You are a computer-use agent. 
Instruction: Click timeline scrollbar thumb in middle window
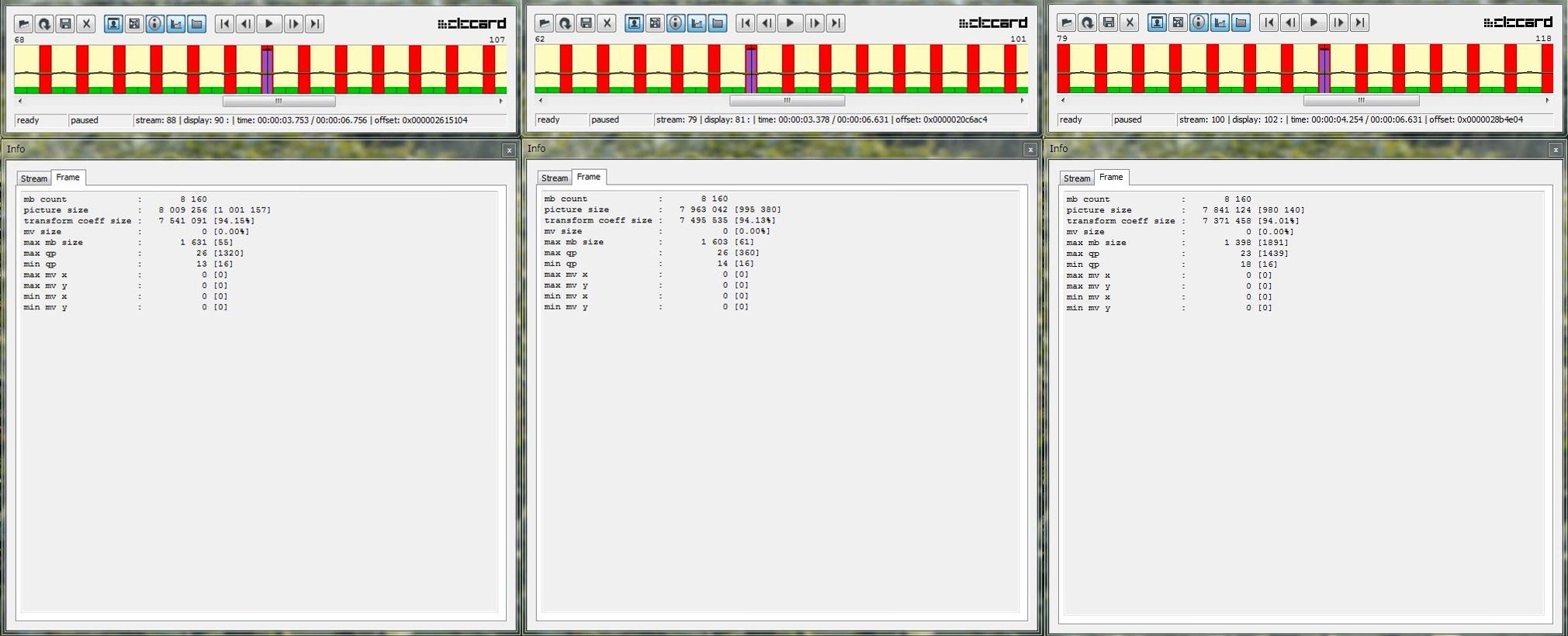(x=787, y=100)
